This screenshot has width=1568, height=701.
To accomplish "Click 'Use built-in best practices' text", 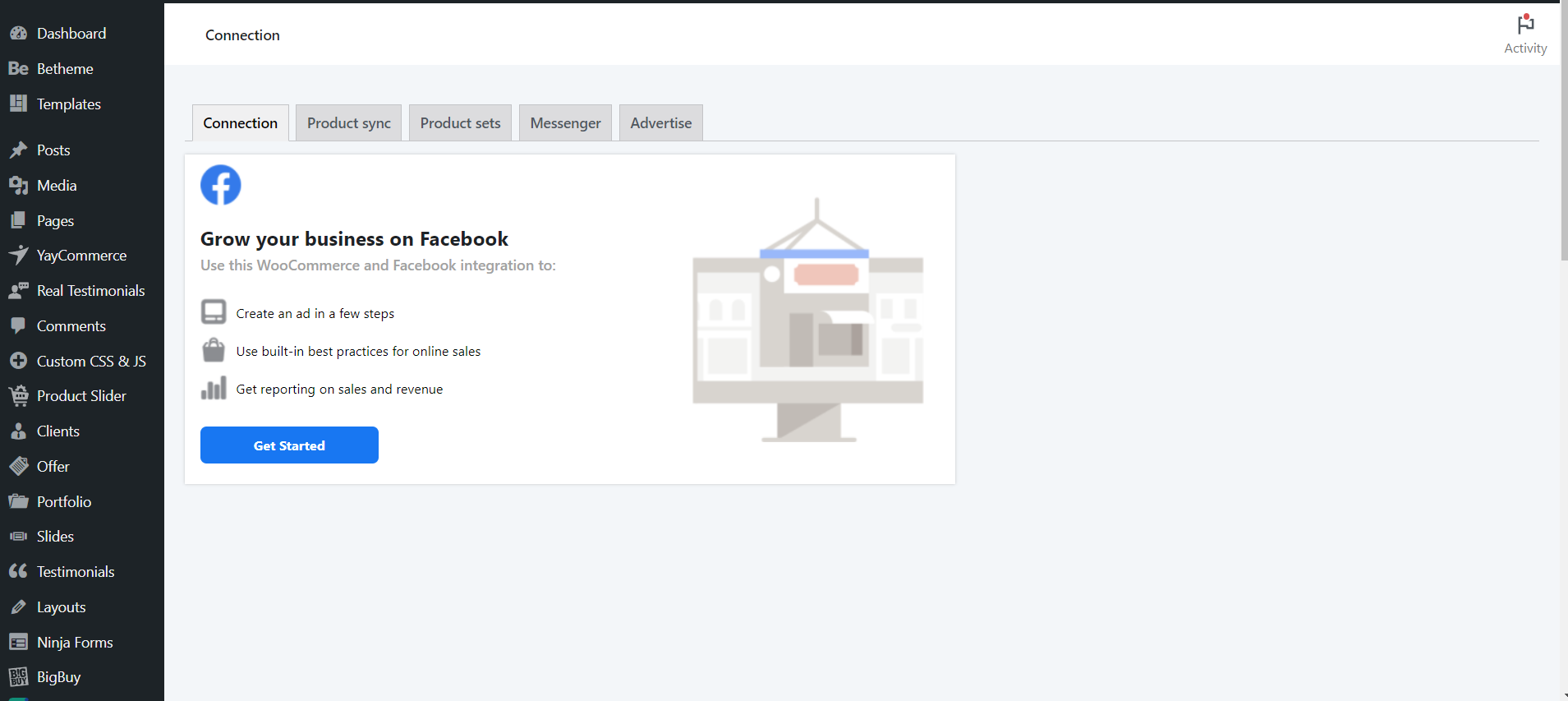I will tap(358, 352).
